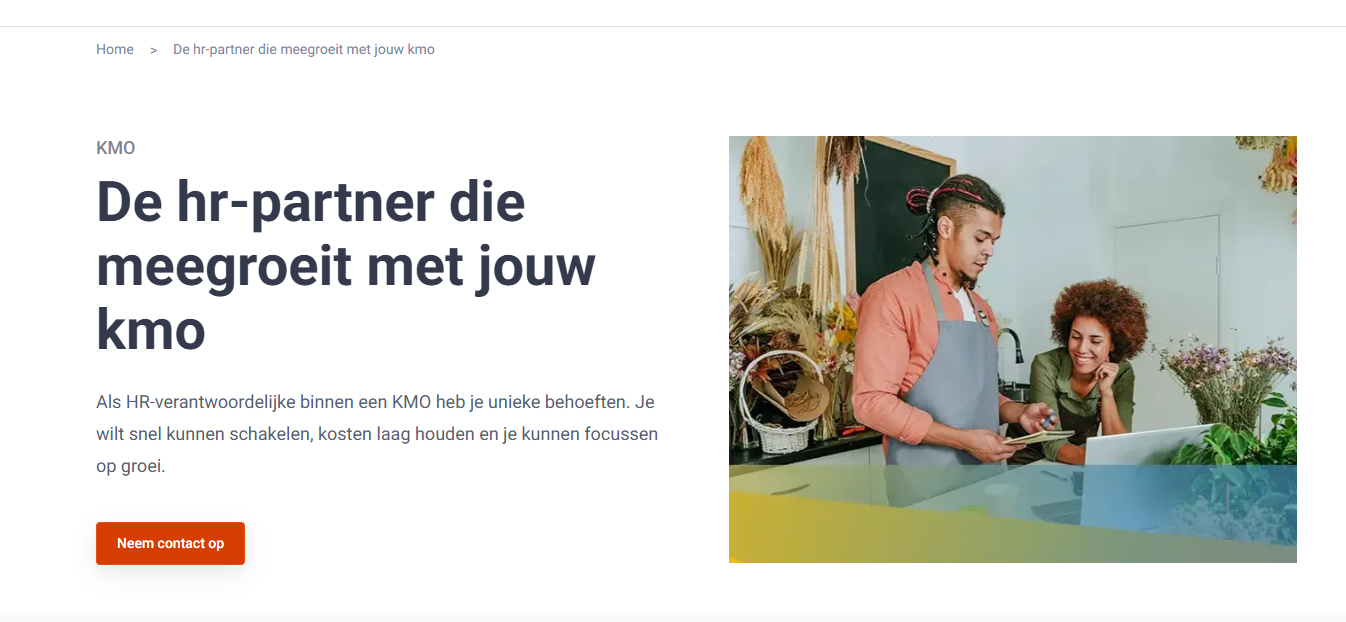Click the man in the gray apron
The image size is (1346, 622).
click(x=936, y=330)
